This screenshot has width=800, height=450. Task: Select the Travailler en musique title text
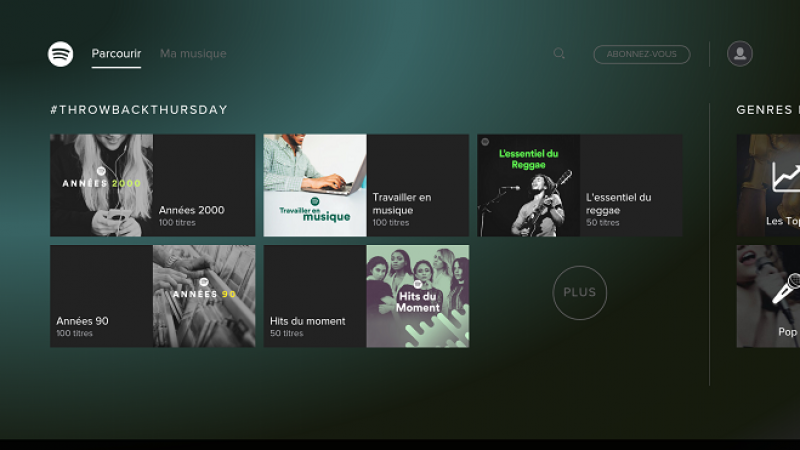(402, 204)
